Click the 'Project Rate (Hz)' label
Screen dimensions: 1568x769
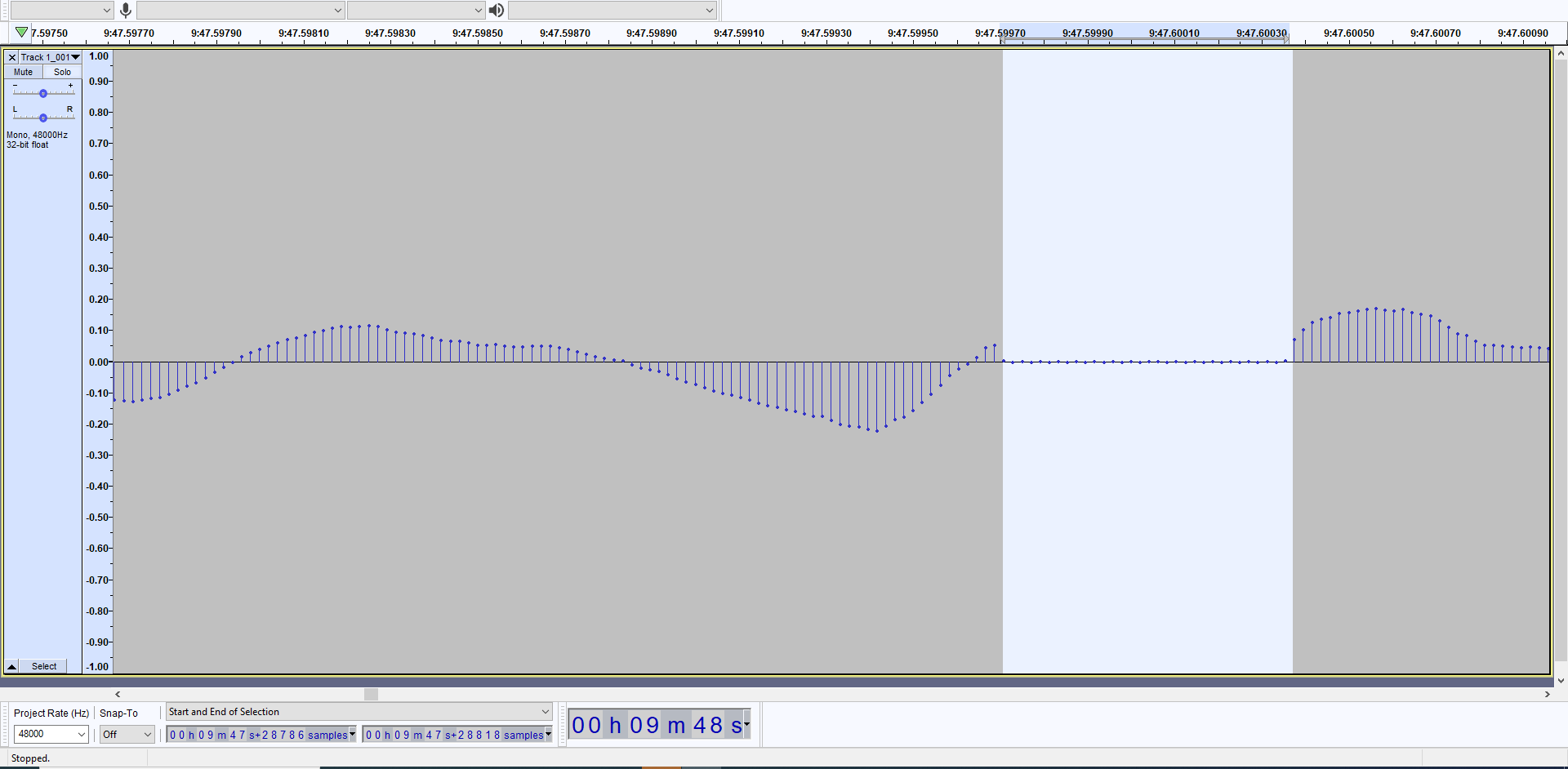coord(51,713)
